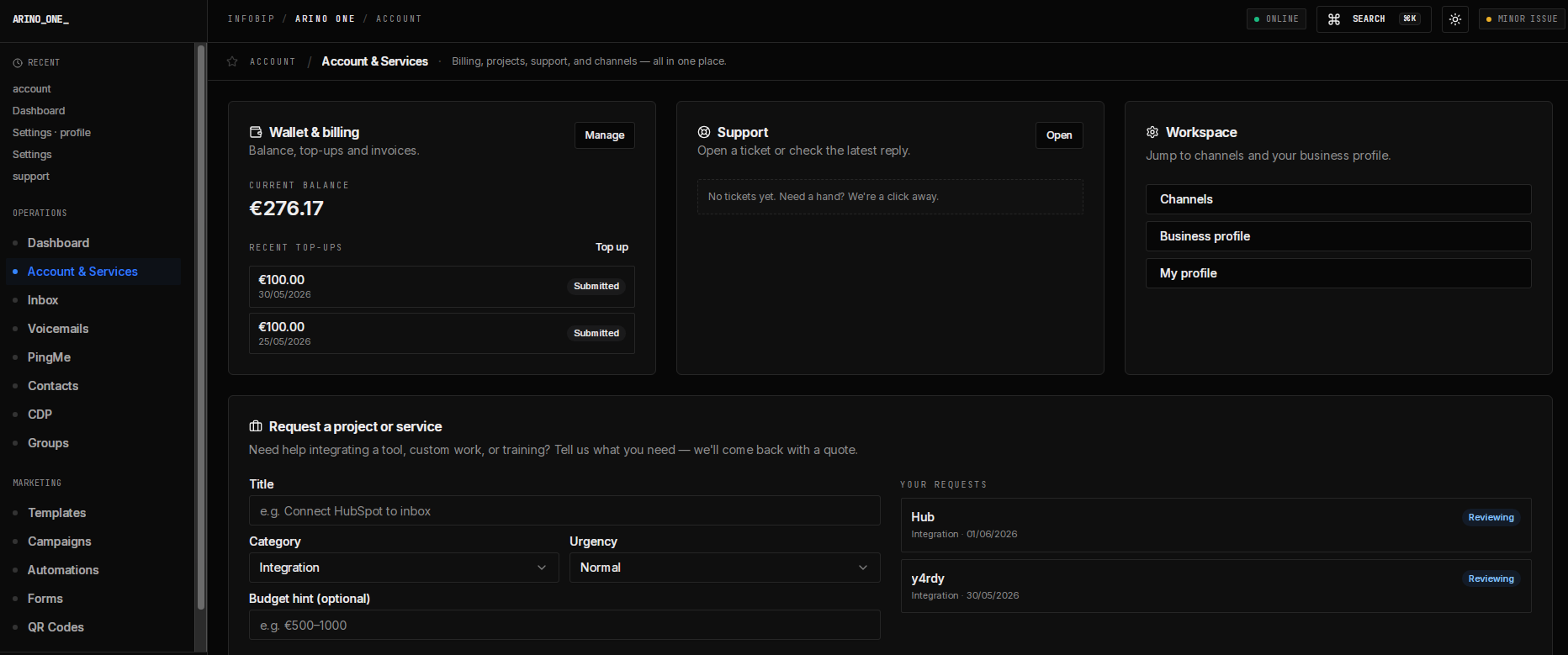Screen dimensions: 1568x655
Task: Click Open in the Support card
Action: (x=1059, y=135)
